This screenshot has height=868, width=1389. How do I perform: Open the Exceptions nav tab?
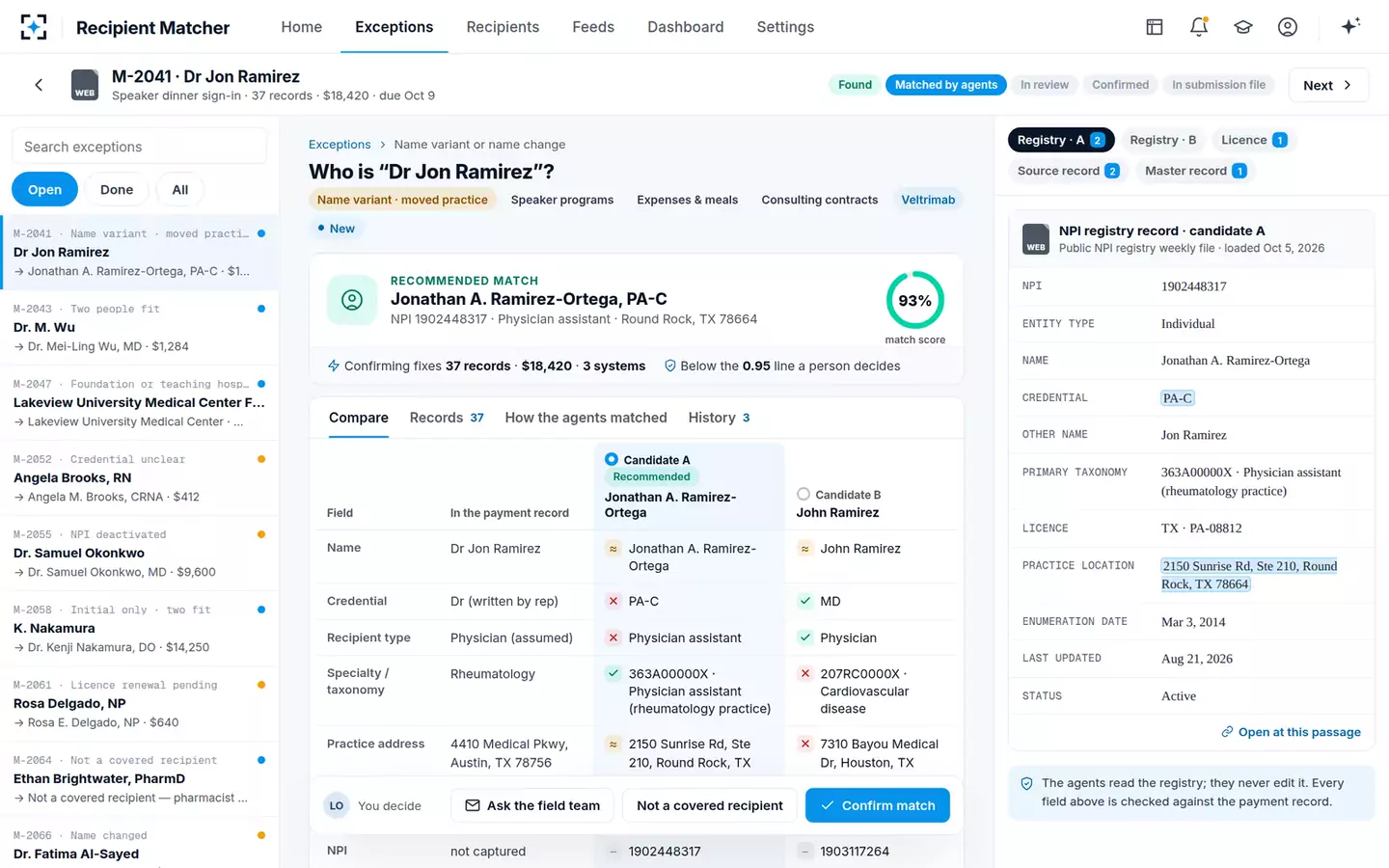point(394,27)
